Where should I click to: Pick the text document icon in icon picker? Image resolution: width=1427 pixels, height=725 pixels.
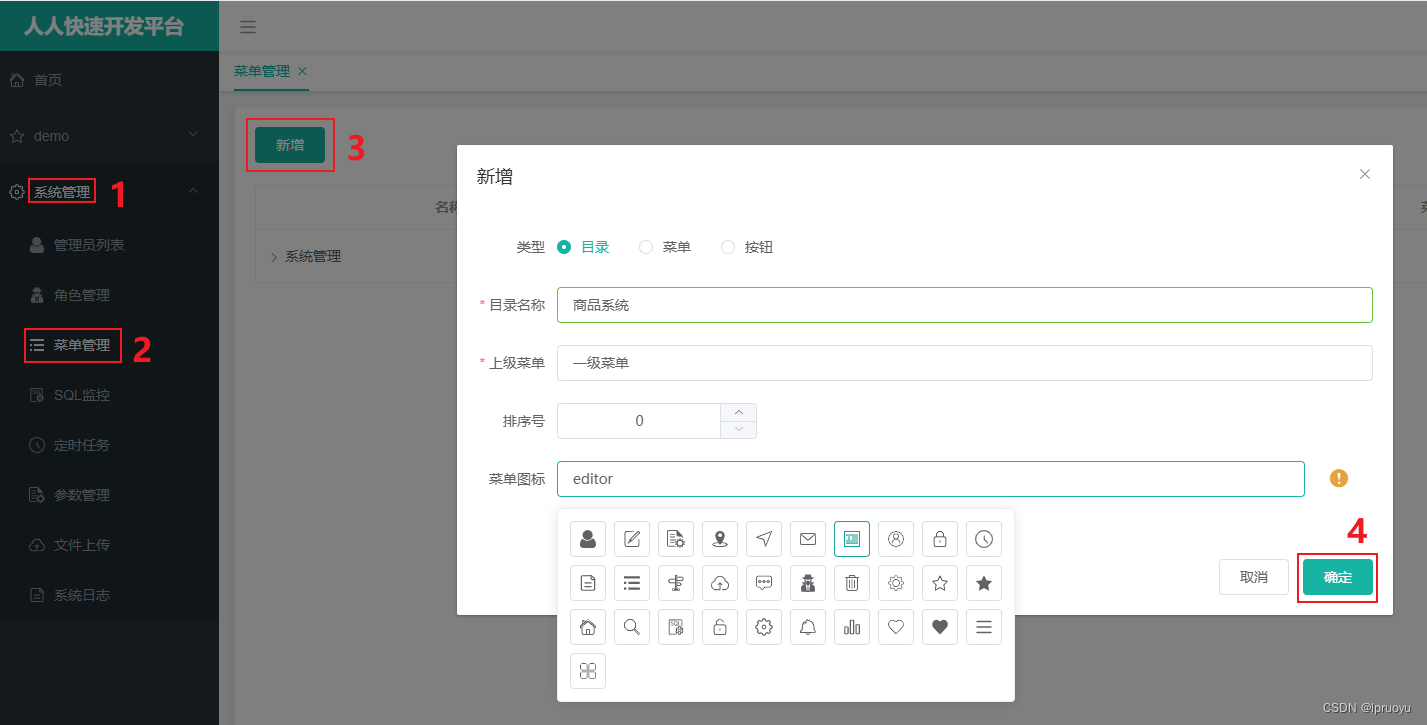coord(588,583)
